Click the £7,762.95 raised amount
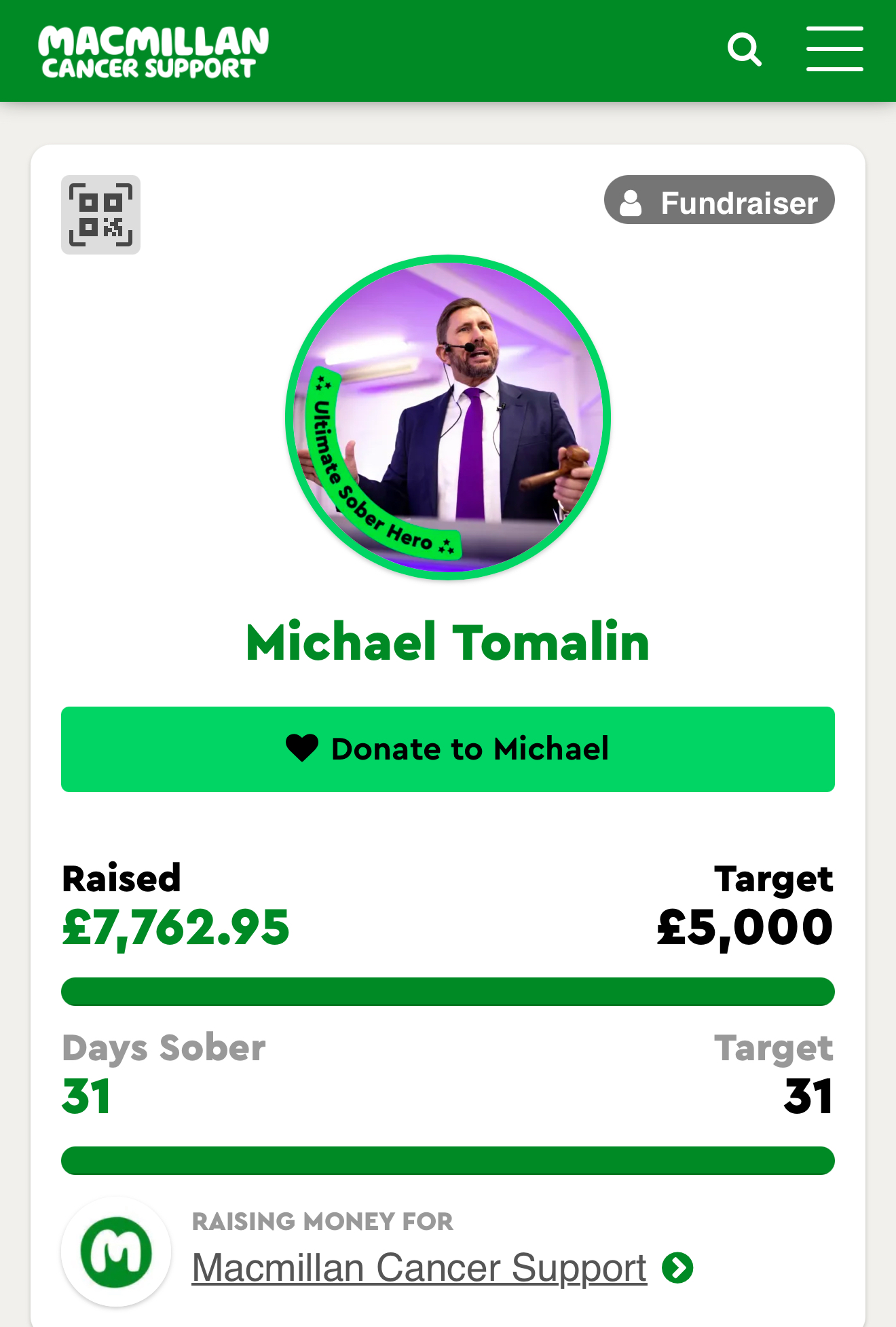This screenshot has width=896, height=1327. (x=176, y=927)
